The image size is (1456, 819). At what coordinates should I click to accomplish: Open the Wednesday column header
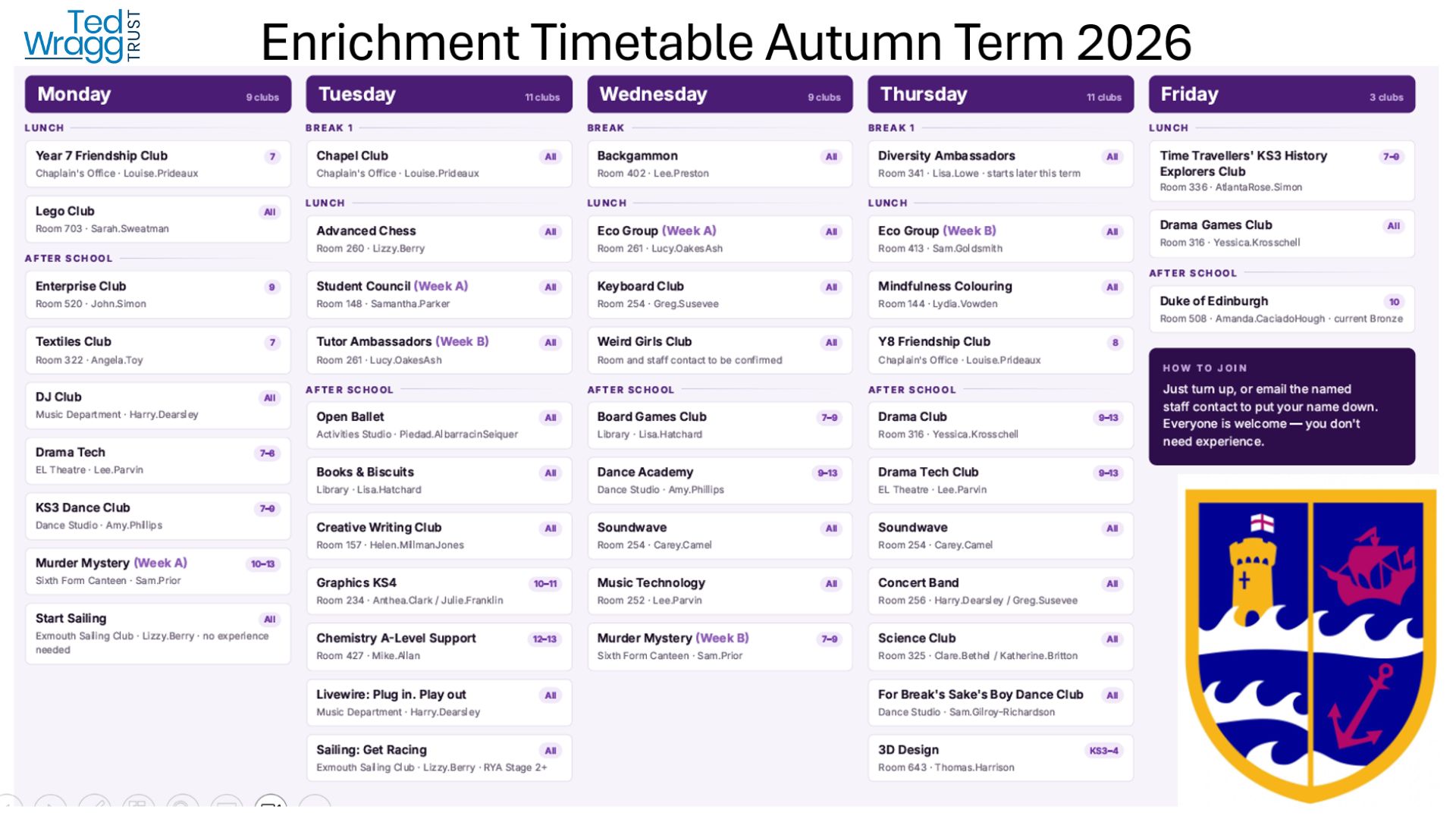pyautogui.click(x=720, y=94)
